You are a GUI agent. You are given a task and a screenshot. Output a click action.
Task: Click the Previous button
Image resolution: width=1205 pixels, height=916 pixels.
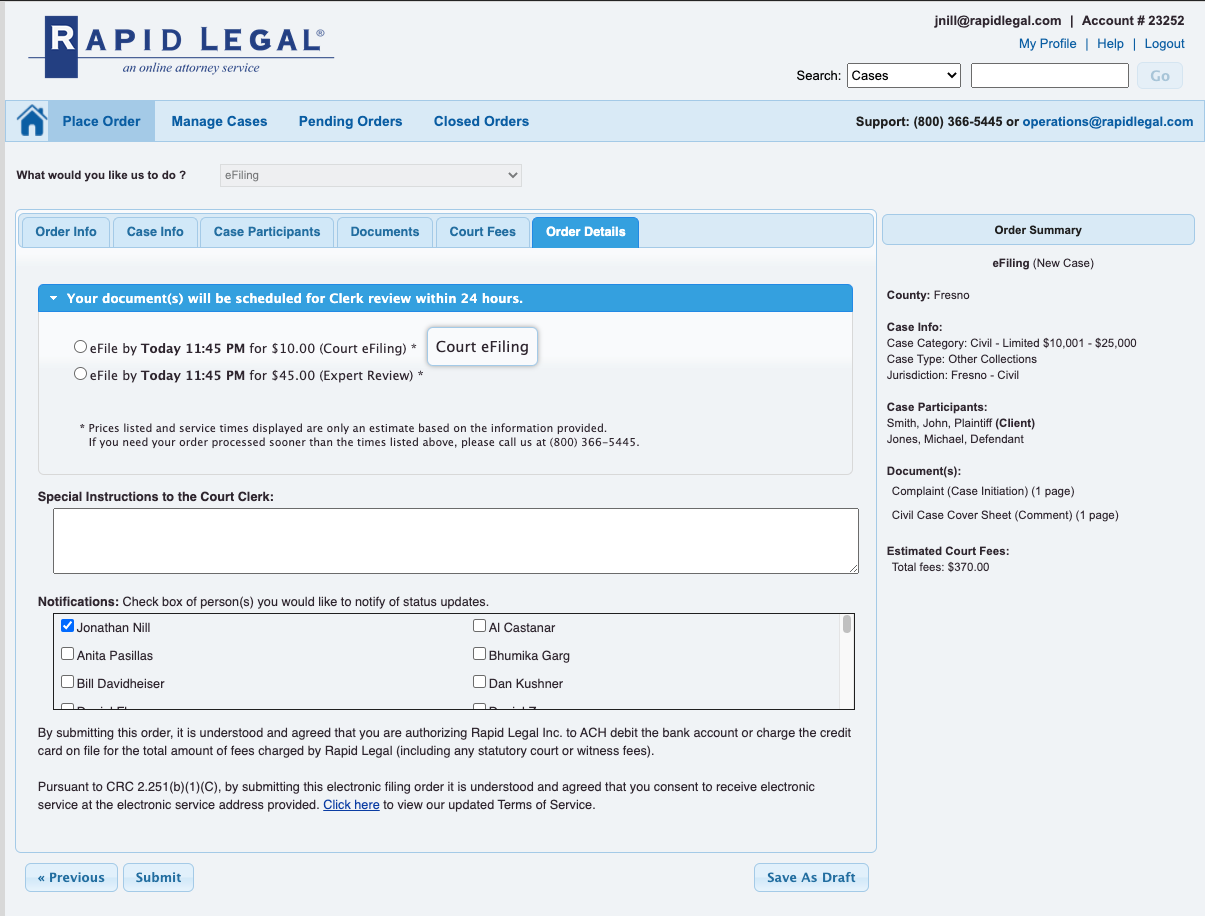pos(71,878)
